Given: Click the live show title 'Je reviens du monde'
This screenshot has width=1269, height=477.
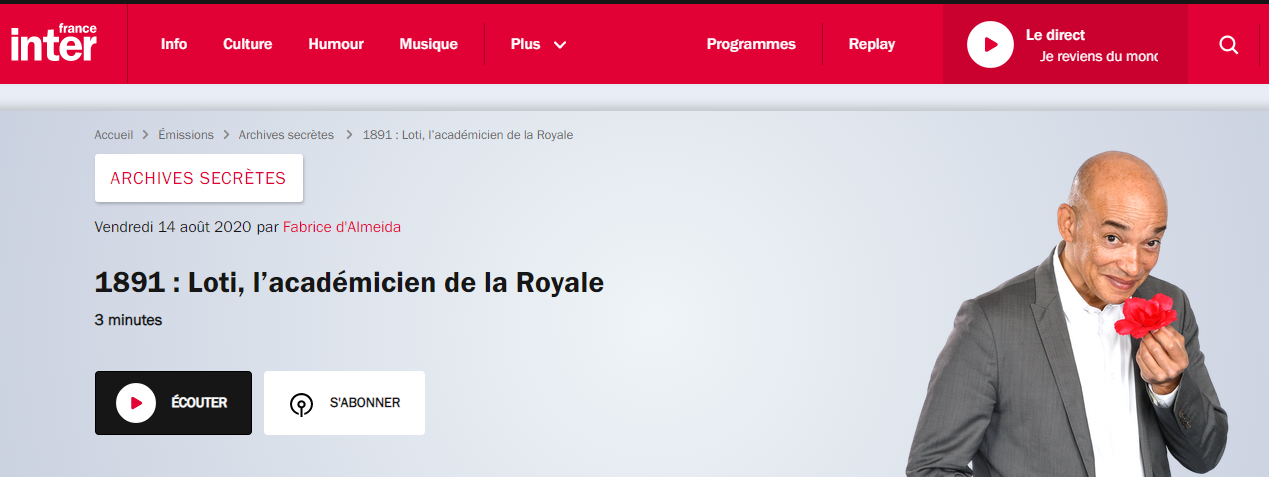Looking at the screenshot, I should [1098, 57].
